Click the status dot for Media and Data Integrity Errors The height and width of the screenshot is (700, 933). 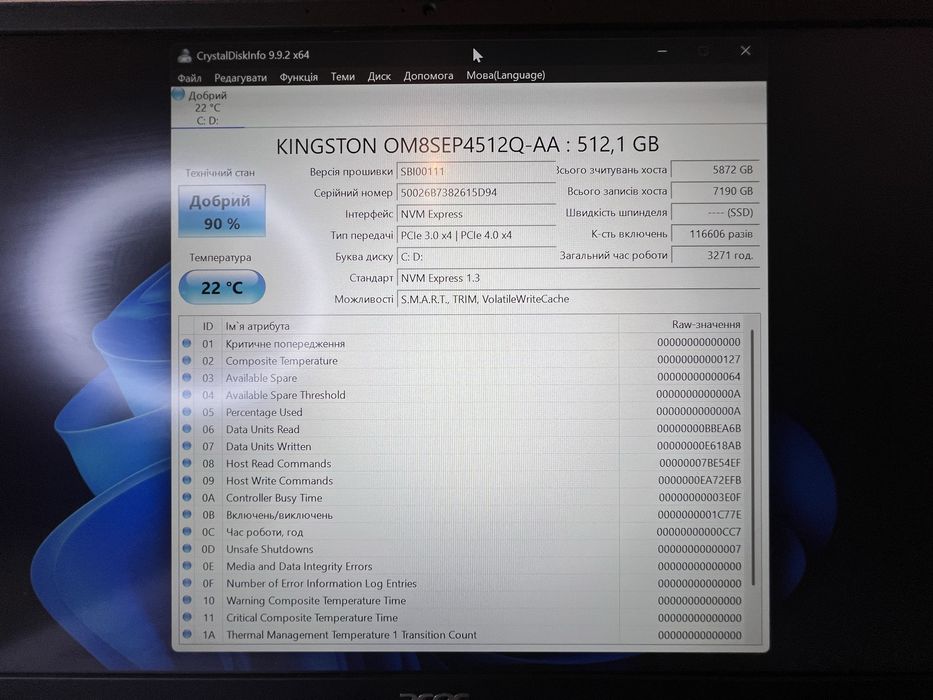tap(187, 565)
